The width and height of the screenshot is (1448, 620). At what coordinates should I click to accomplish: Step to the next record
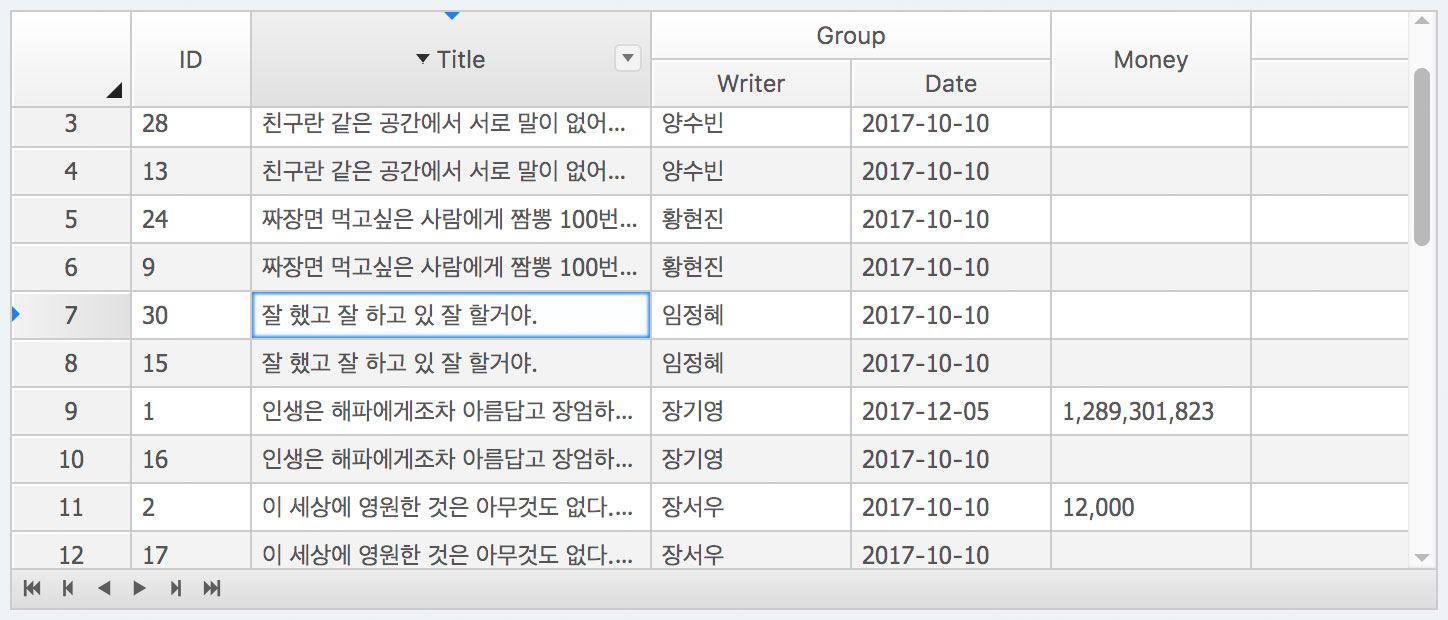tap(175, 589)
